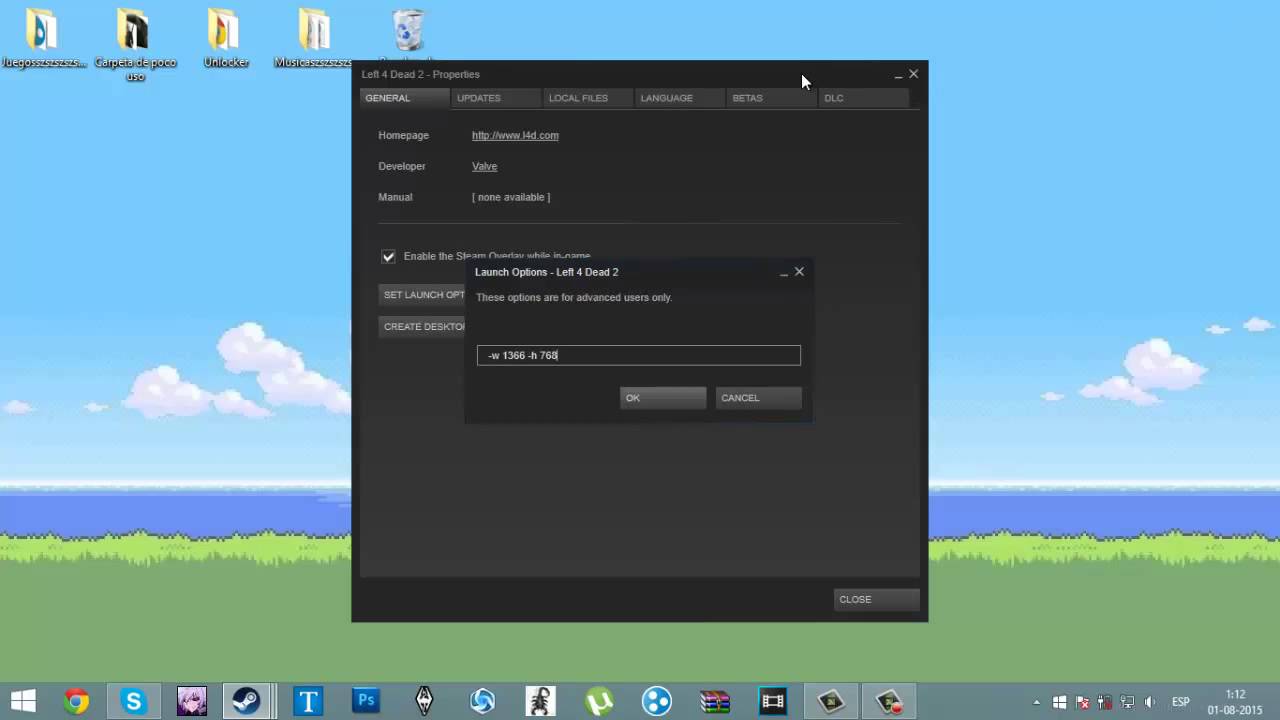Open the anime character taskbar icon

coord(191,701)
